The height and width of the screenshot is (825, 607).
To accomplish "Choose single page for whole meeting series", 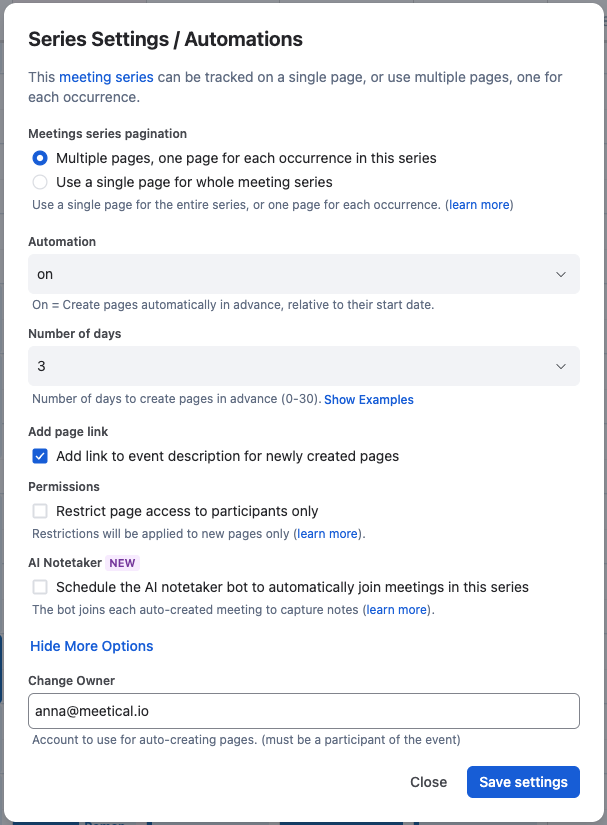I will point(40,182).
